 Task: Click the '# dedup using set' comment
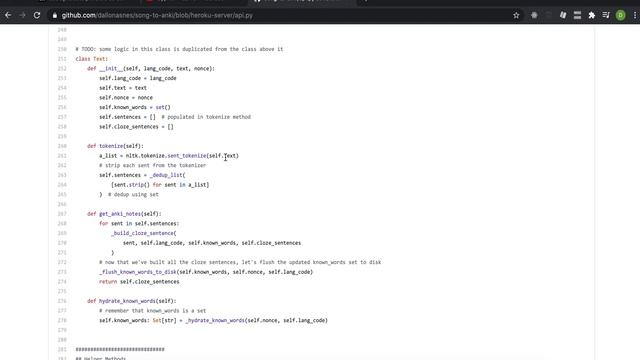pos(133,194)
